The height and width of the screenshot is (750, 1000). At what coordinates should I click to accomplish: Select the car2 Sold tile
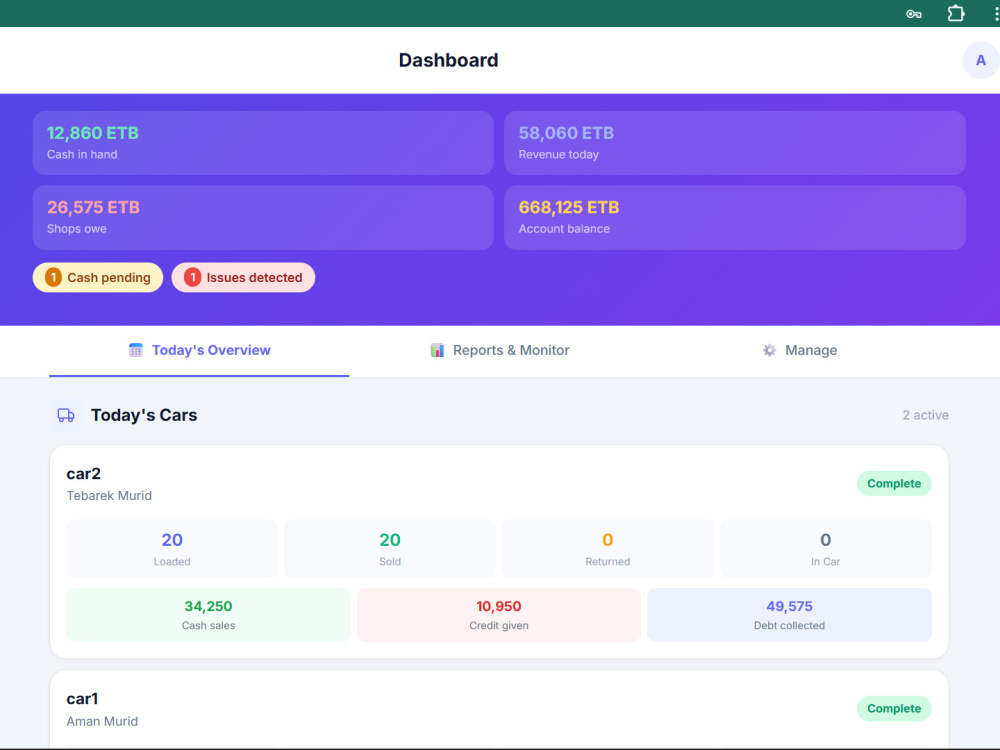click(x=390, y=548)
